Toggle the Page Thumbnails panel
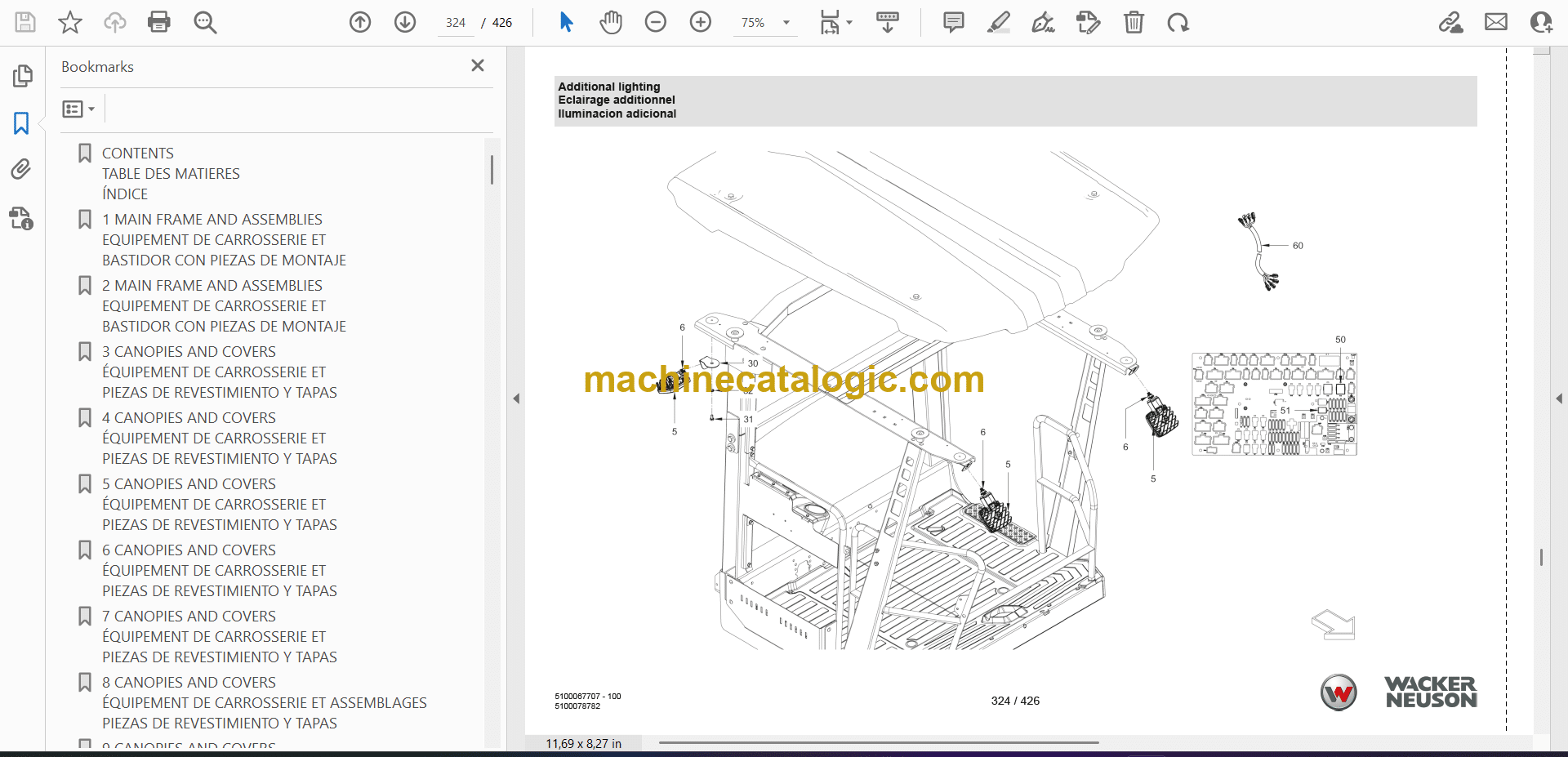 tap(22, 76)
